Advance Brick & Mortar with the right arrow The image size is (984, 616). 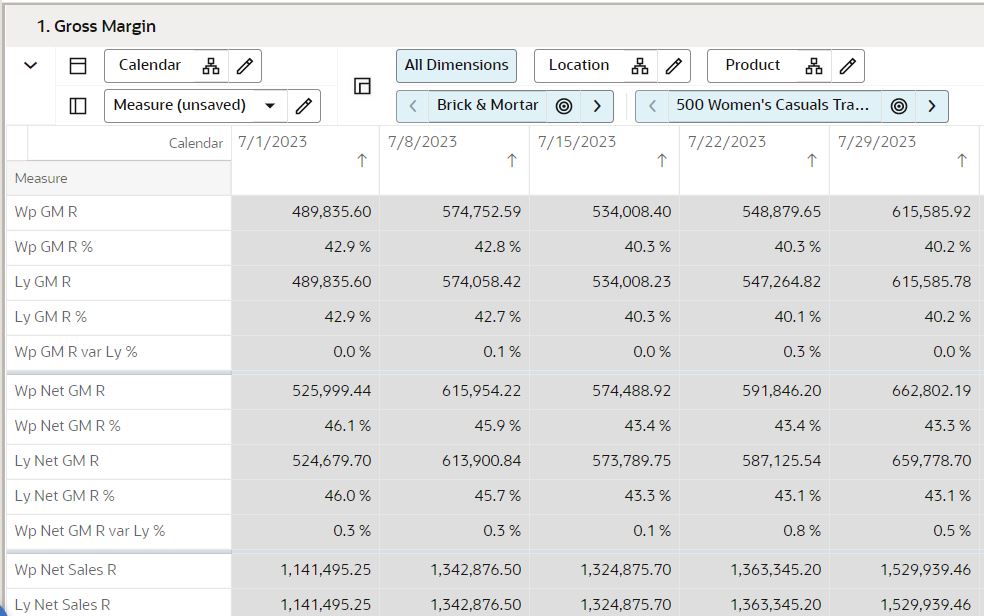click(x=599, y=104)
